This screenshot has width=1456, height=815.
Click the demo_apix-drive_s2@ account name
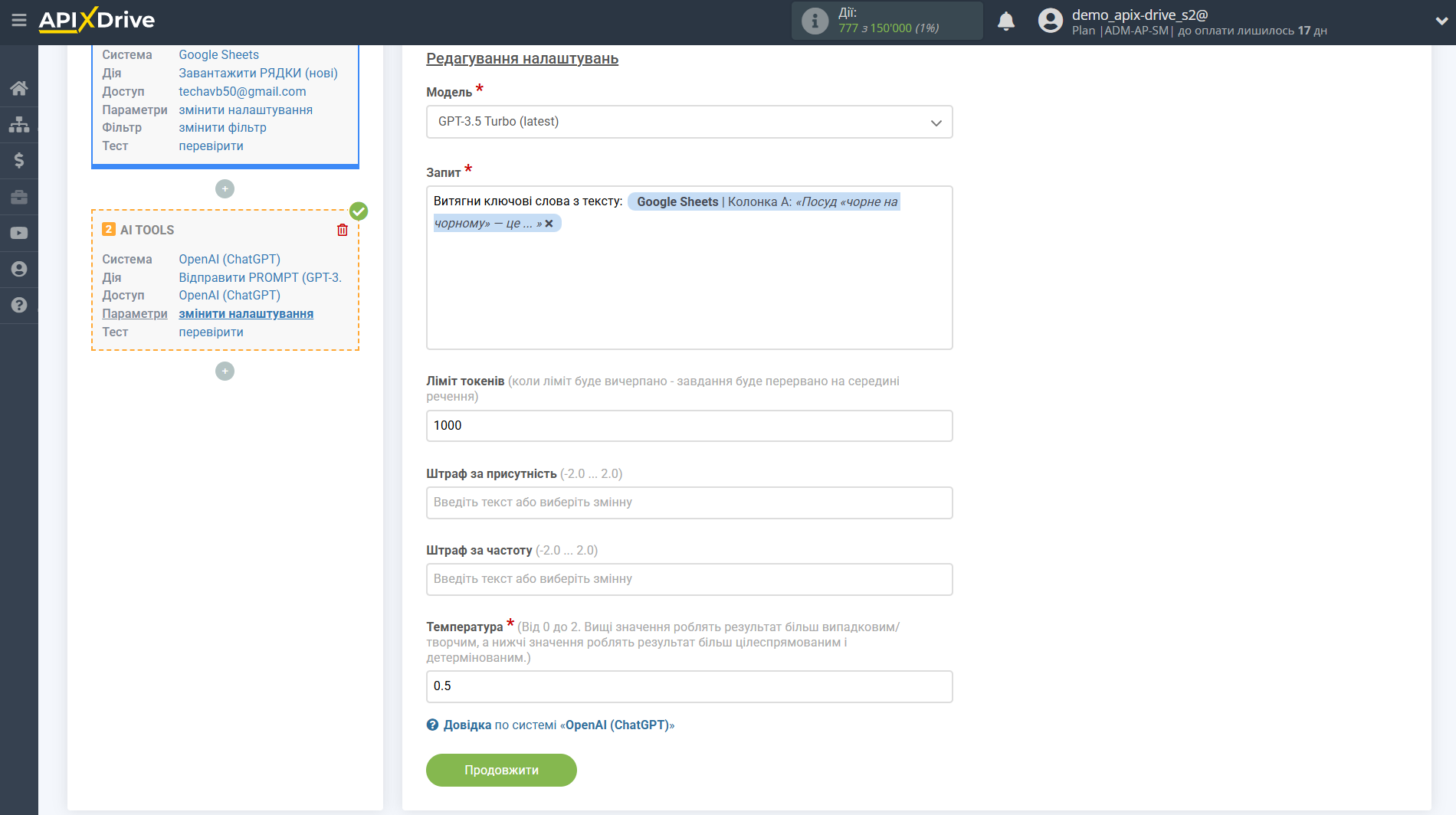point(1140,15)
